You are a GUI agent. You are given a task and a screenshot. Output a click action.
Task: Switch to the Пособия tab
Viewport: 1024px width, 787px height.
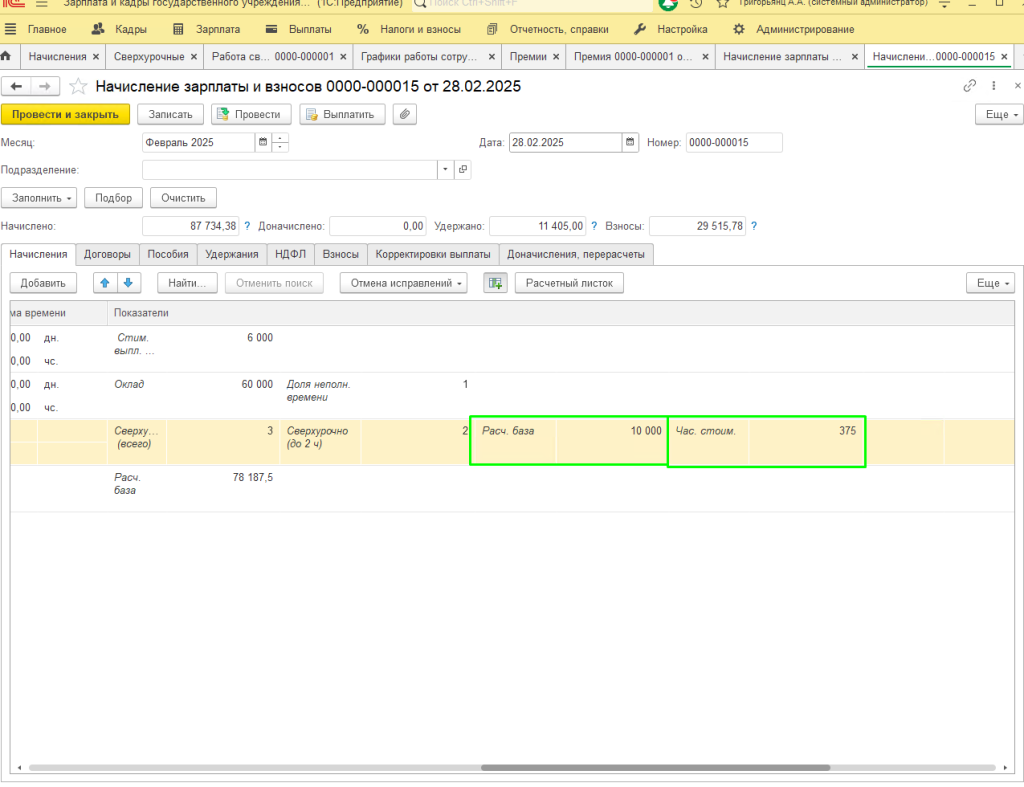coord(168,254)
